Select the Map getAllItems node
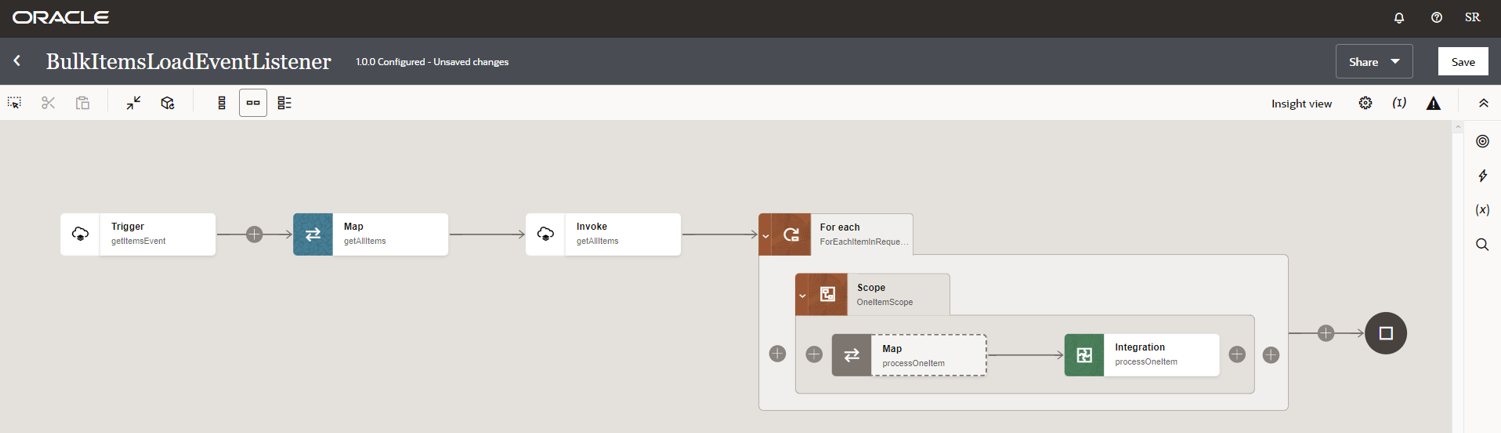The height and width of the screenshot is (433, 1501). 370,234
